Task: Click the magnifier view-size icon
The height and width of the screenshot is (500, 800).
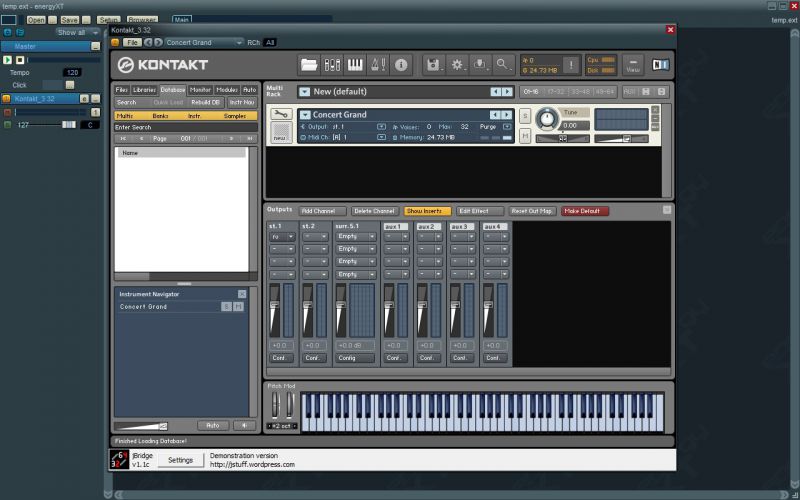Action: pyautogui.click(x=503, y=65)
